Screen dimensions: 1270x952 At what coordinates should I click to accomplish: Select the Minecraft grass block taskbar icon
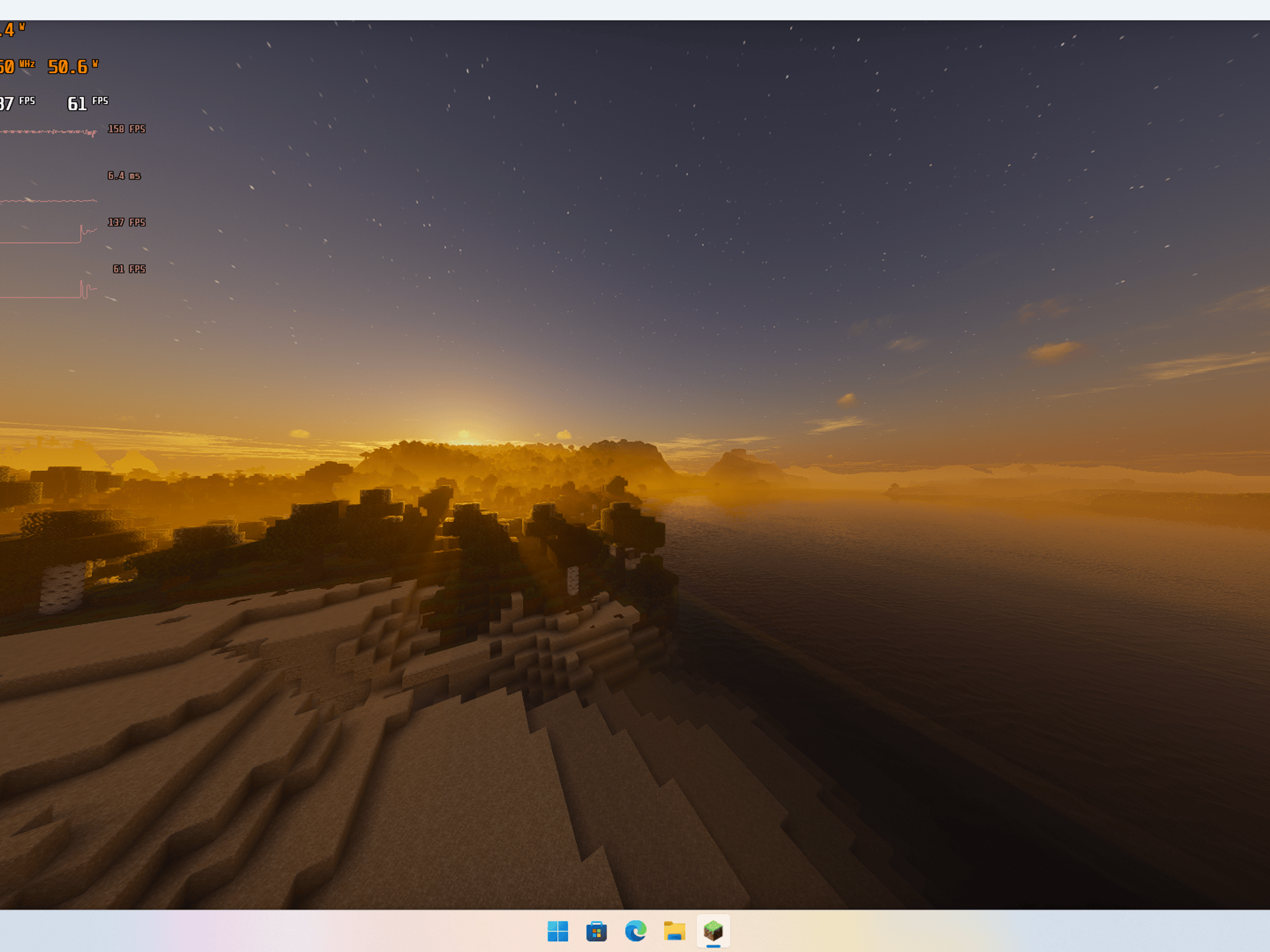(713, 931)
